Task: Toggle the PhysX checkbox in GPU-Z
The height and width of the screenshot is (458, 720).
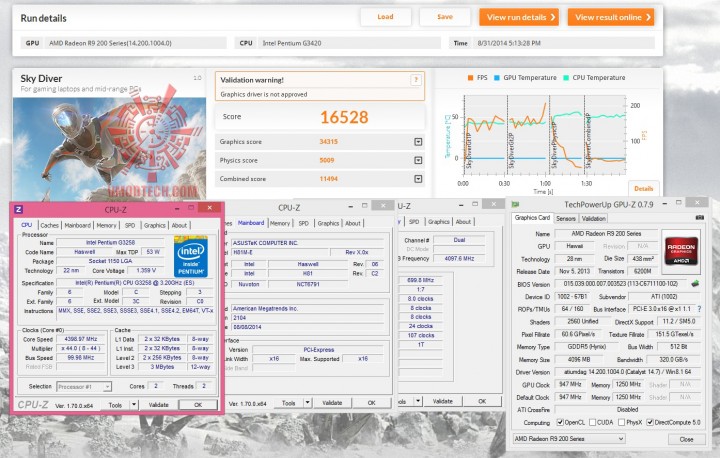Action: pos(622,422)
